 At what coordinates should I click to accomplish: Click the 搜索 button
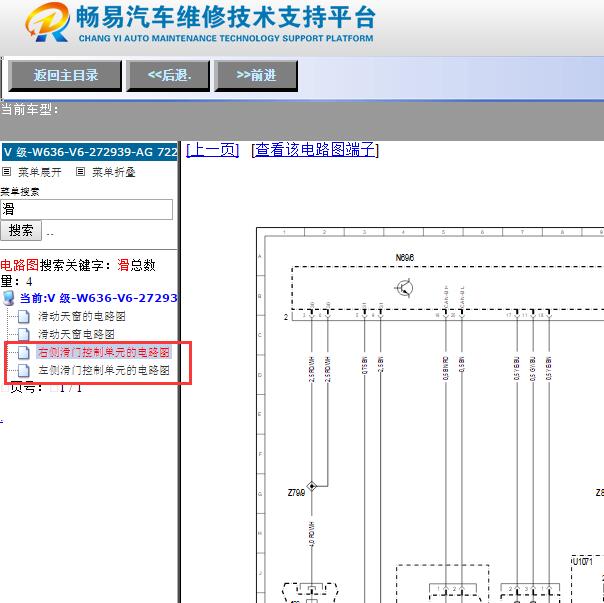point(21,230)
